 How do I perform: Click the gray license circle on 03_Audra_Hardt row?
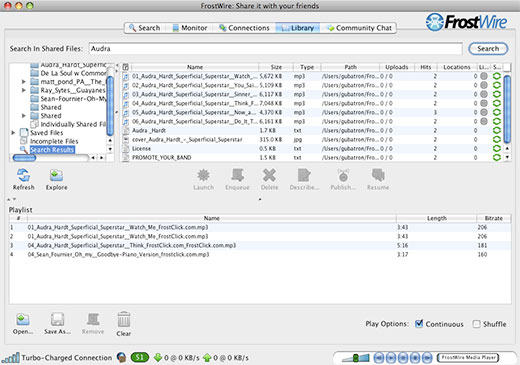coord(484,94)
